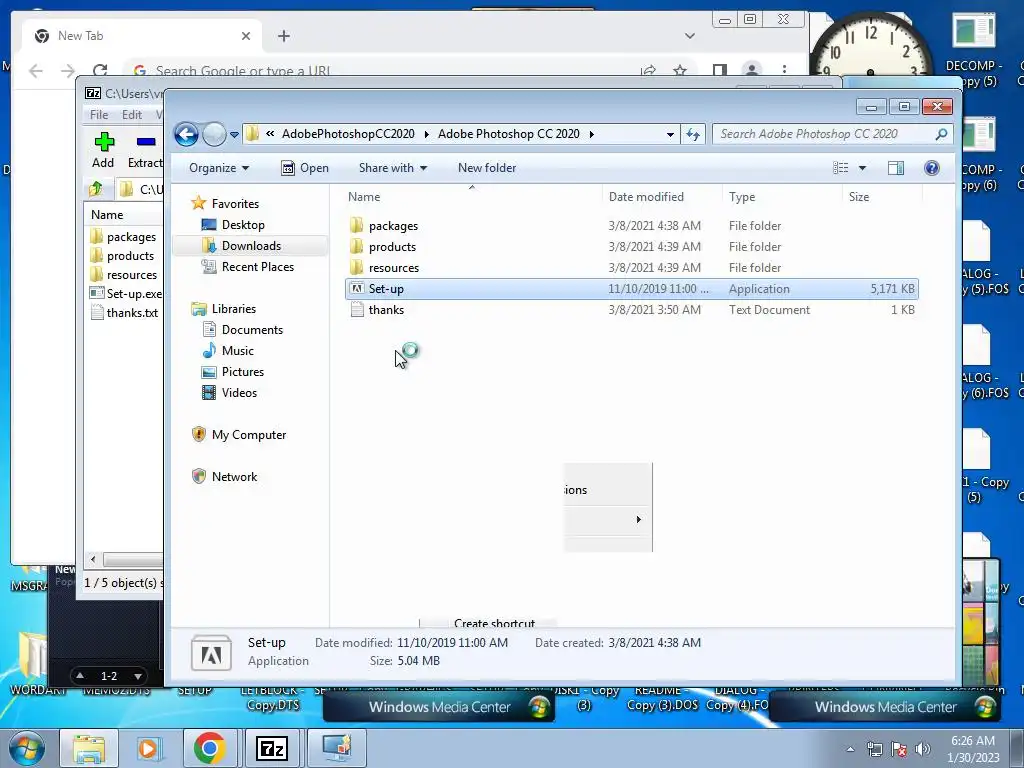Click the Open toolbar button
This screenshot has height=768, width=1024.
pos(305,168)
